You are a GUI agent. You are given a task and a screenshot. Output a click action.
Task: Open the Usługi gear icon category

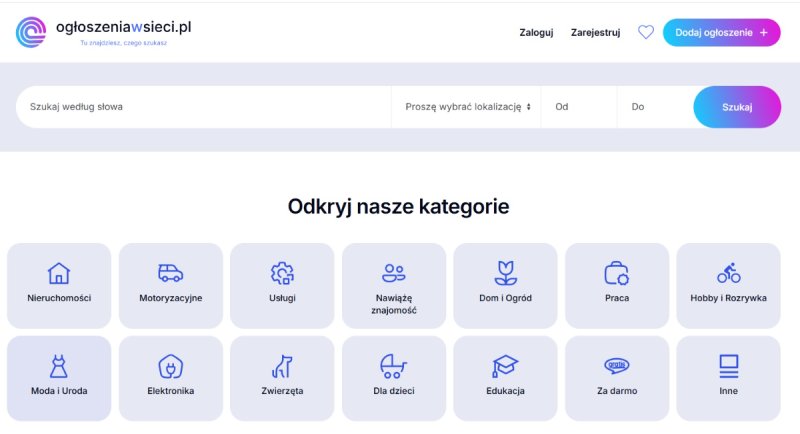[282, 273]
